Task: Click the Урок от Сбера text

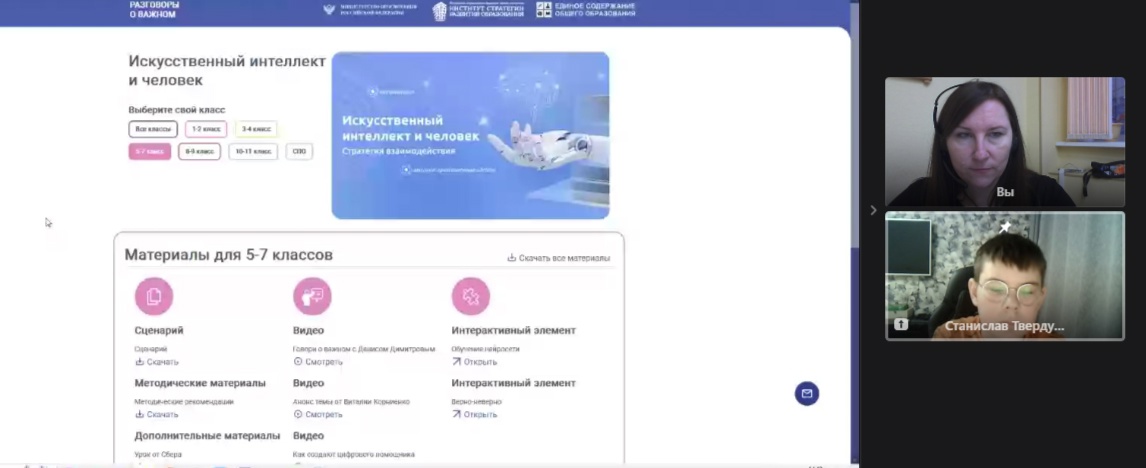Action: (x=158, y=454)
